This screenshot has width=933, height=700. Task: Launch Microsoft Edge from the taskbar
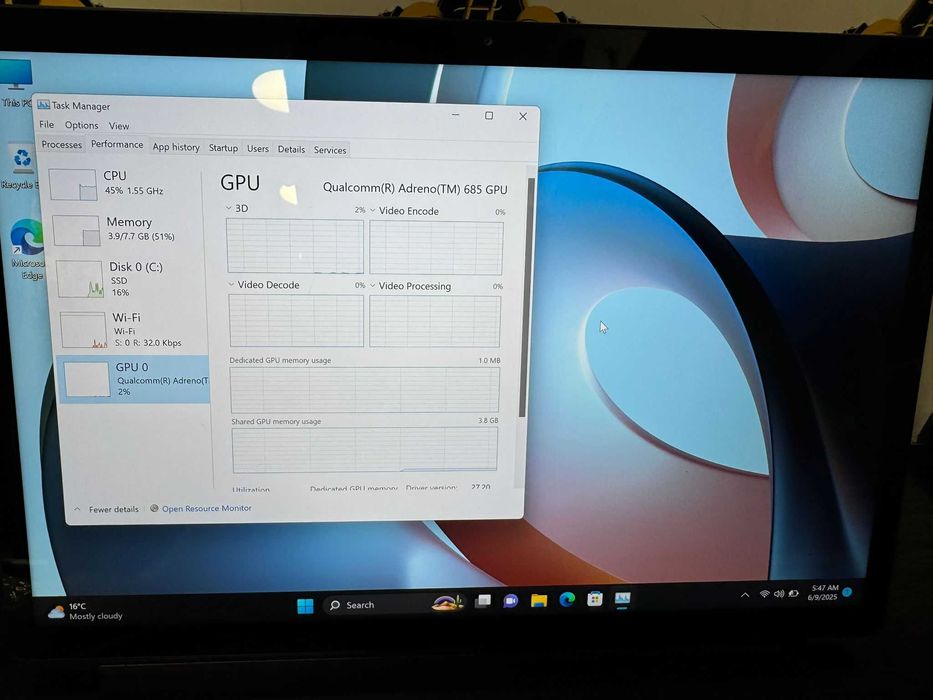click(x=567, y=599)
